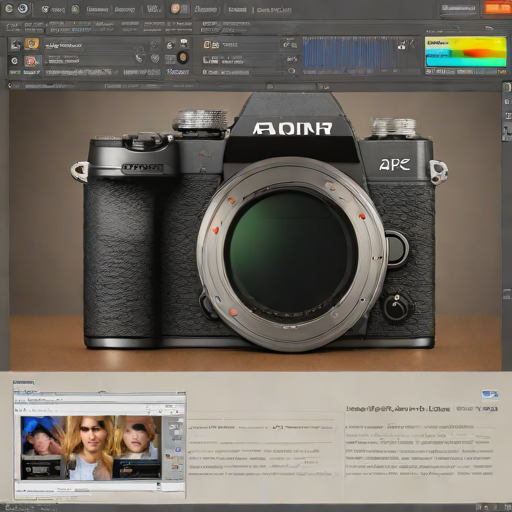Select the dark camera icon left of the orange camera icon
Viewport: 512px width, 512px height.
click(x=15, y=44)
